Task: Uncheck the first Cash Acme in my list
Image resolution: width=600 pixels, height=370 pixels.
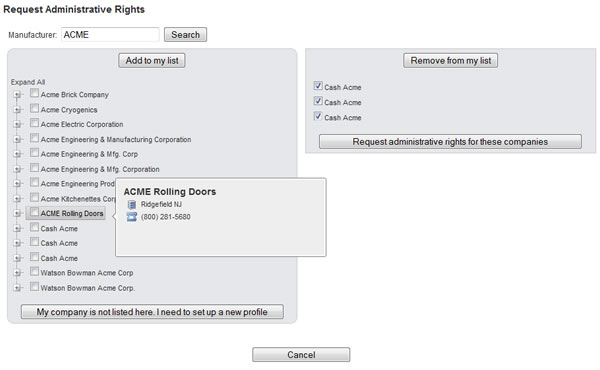Action: tap(318, 86)
